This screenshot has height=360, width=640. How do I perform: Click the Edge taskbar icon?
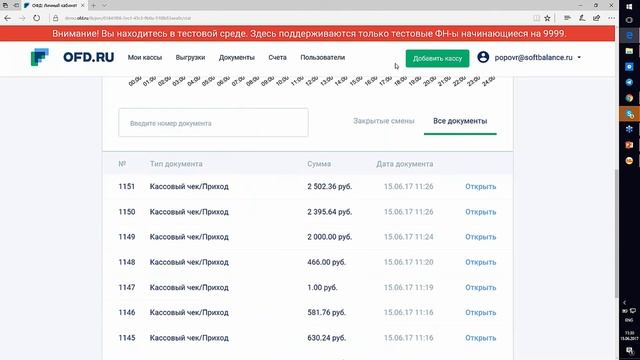tap(629, 36)
